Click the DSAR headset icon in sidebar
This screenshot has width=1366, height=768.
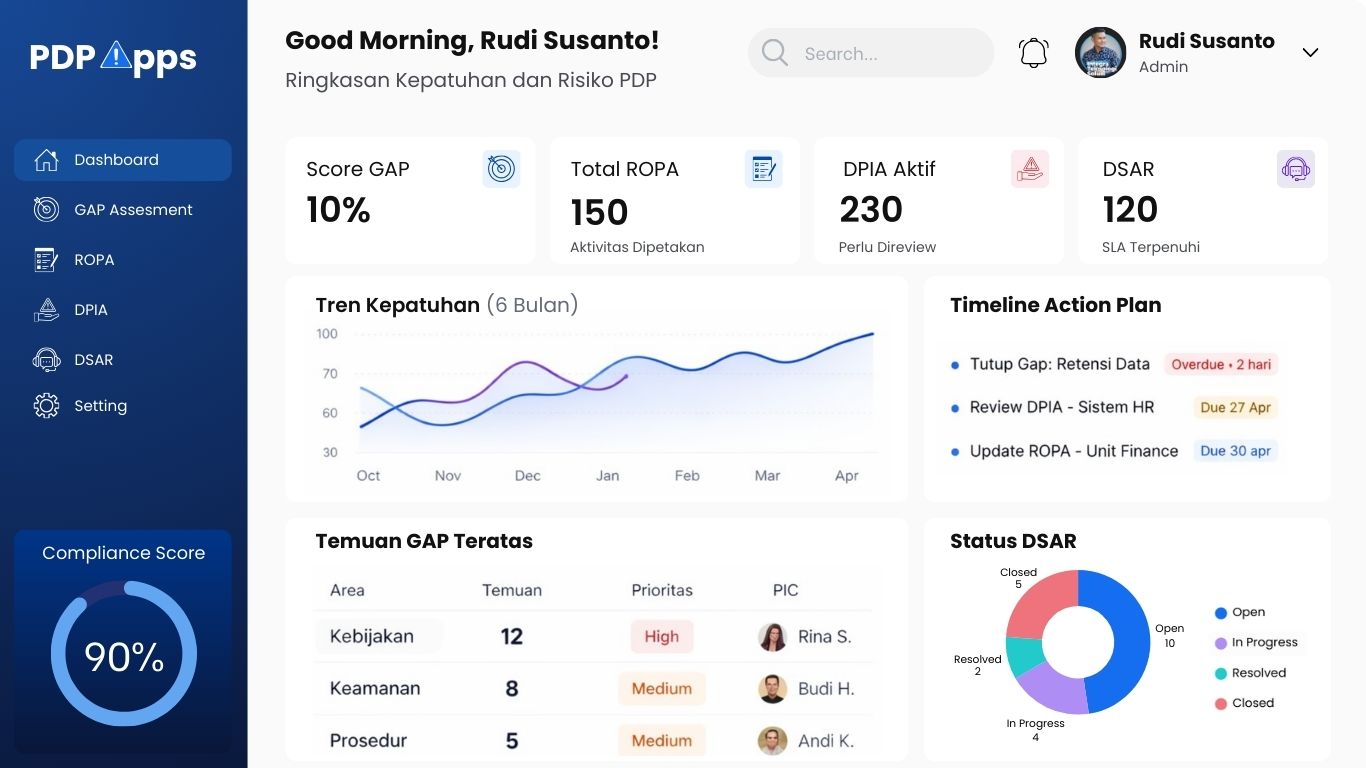point(46,359)
